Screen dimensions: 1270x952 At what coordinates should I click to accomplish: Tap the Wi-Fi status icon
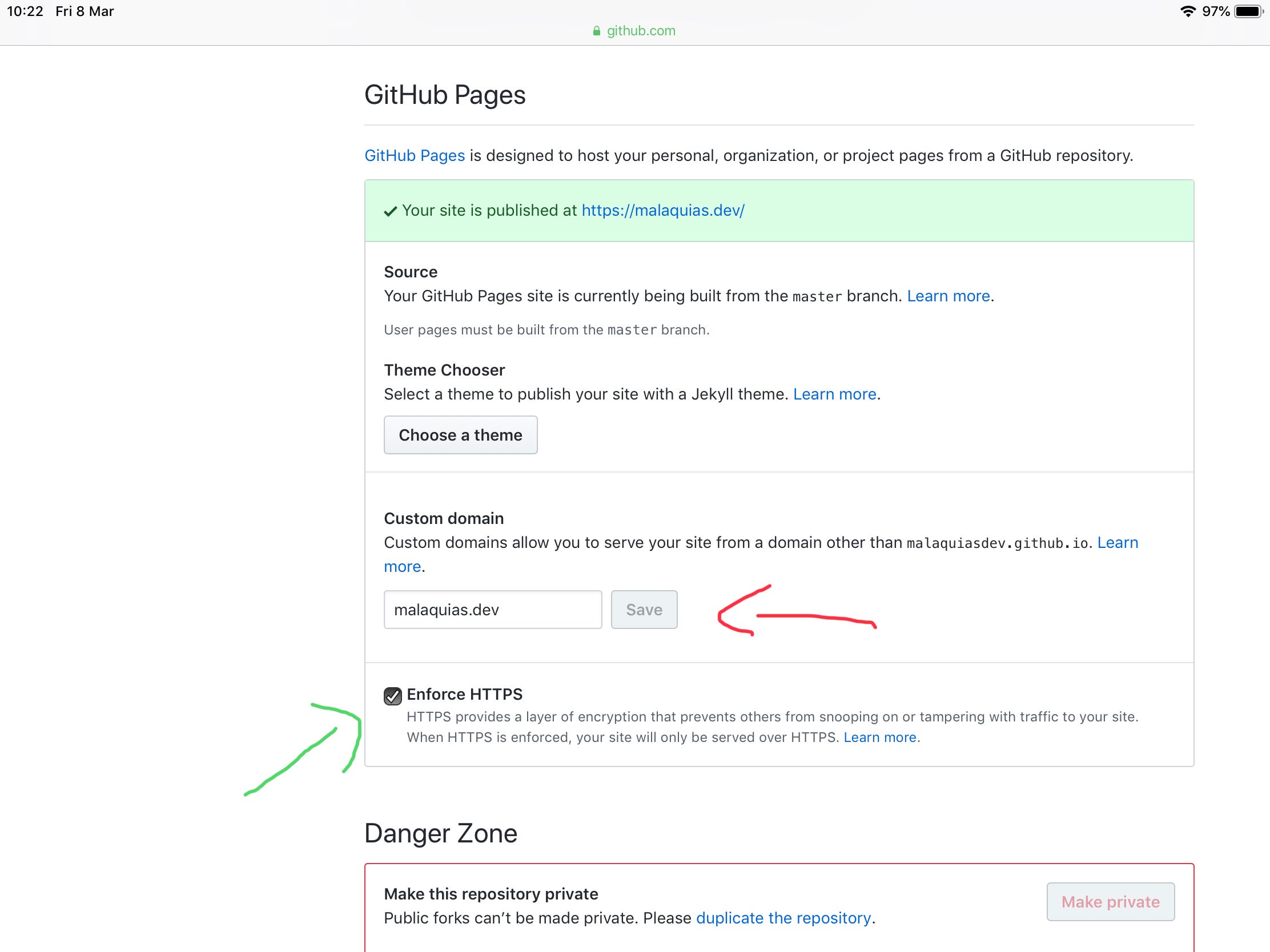(x=1187, y=11)
